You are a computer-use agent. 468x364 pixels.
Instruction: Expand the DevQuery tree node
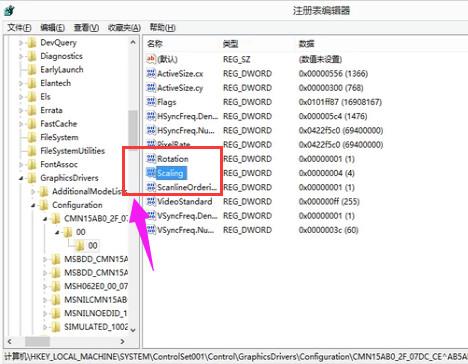tap(21, 43)
